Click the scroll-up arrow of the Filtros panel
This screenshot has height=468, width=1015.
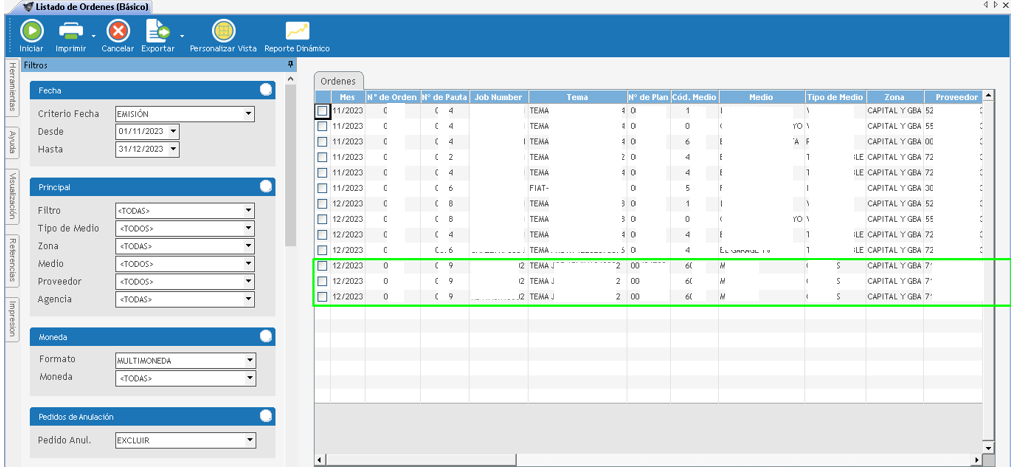(x=290, y=79)
